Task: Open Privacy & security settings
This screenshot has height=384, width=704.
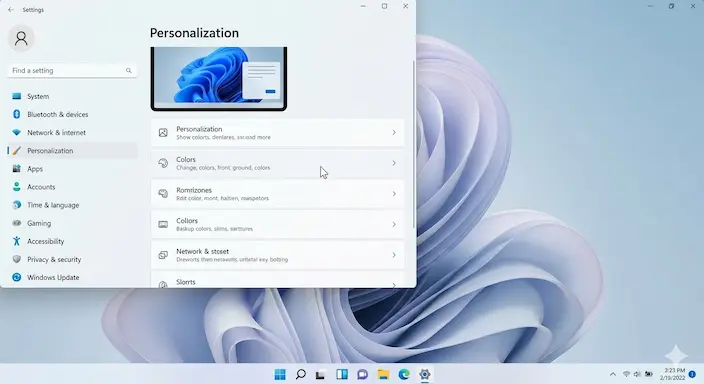Action: 72,259
